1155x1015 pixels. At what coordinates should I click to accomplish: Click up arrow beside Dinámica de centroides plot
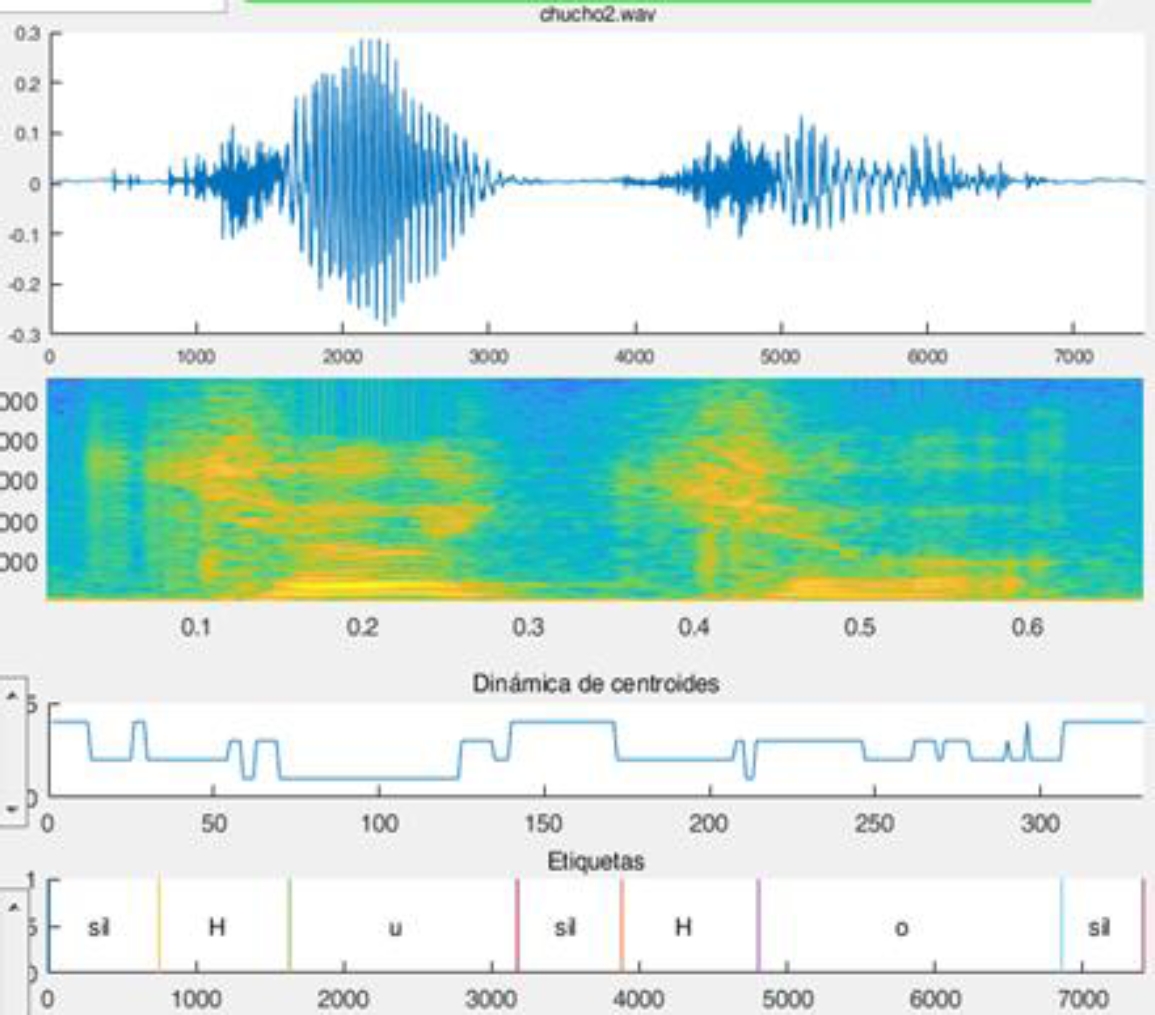[x=14, y=693]
